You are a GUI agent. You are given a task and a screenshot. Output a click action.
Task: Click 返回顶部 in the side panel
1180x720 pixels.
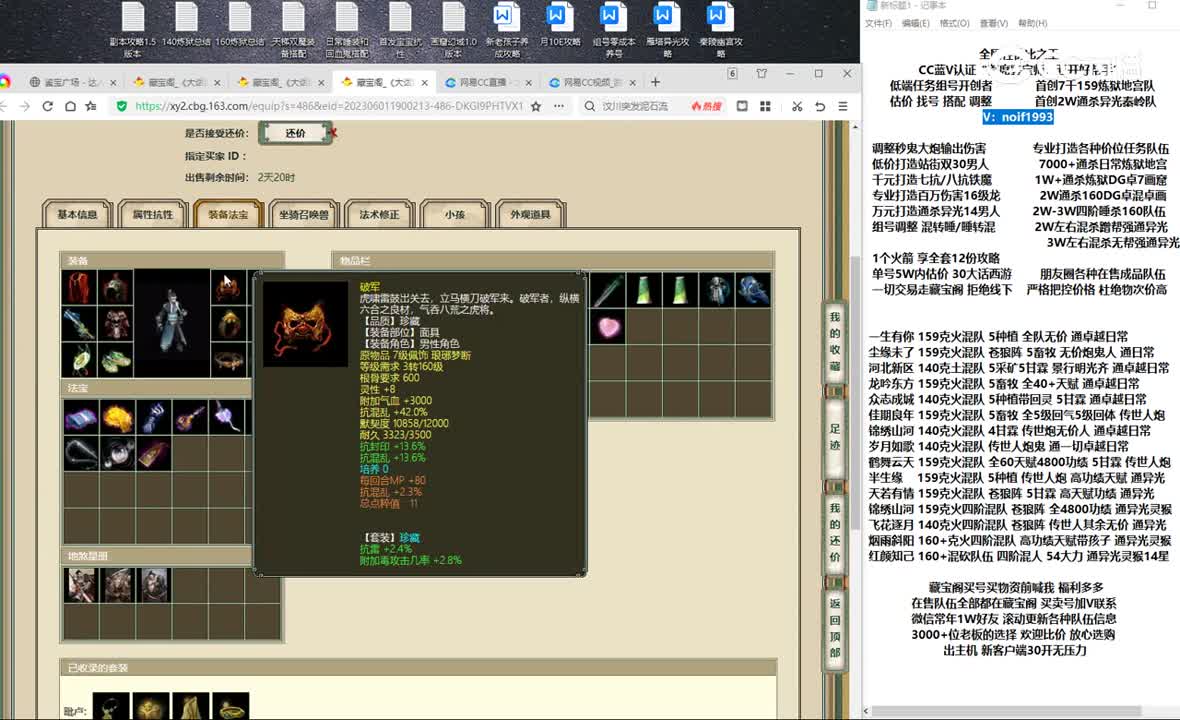[835, 627]
